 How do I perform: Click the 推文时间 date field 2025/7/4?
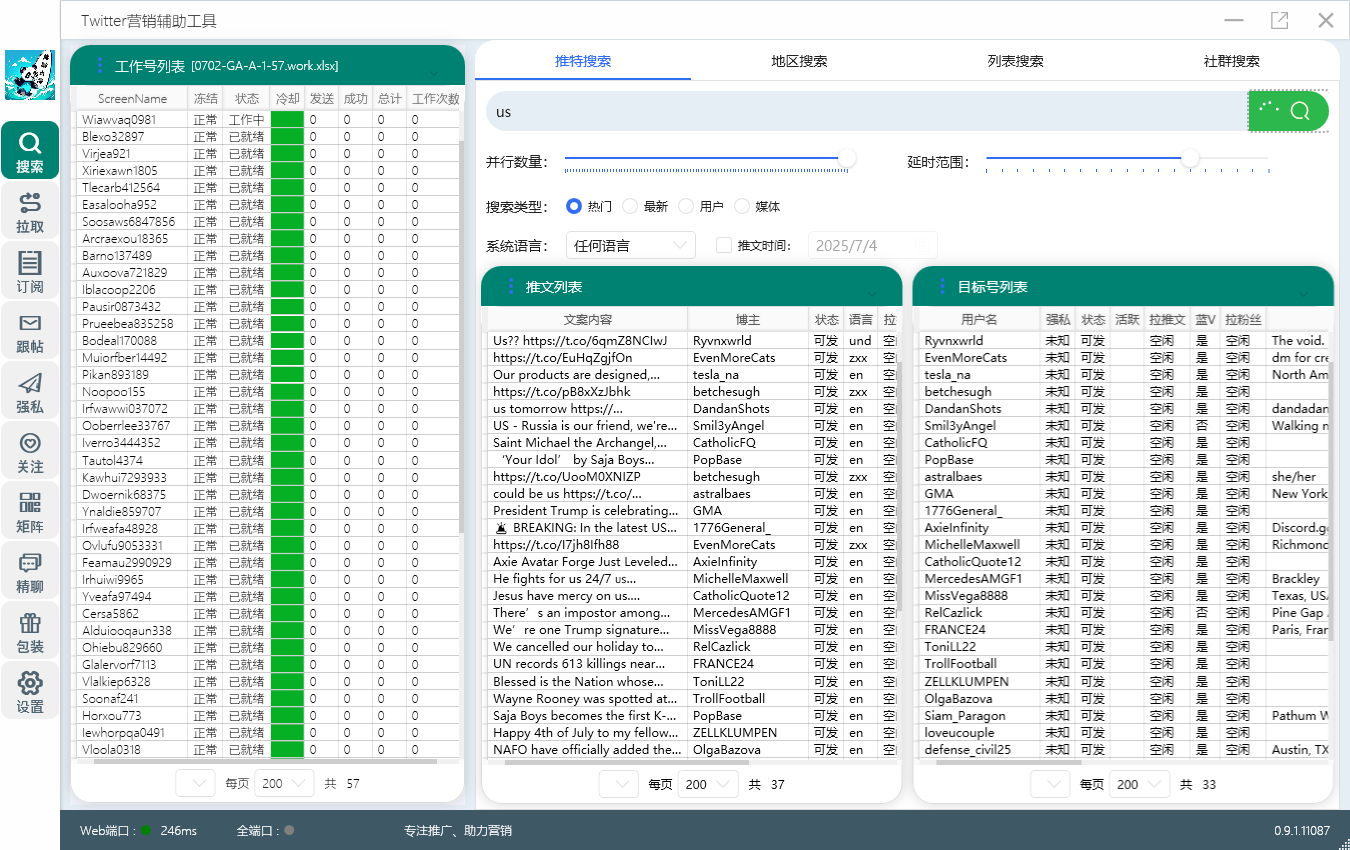click(x=875, y=245)
